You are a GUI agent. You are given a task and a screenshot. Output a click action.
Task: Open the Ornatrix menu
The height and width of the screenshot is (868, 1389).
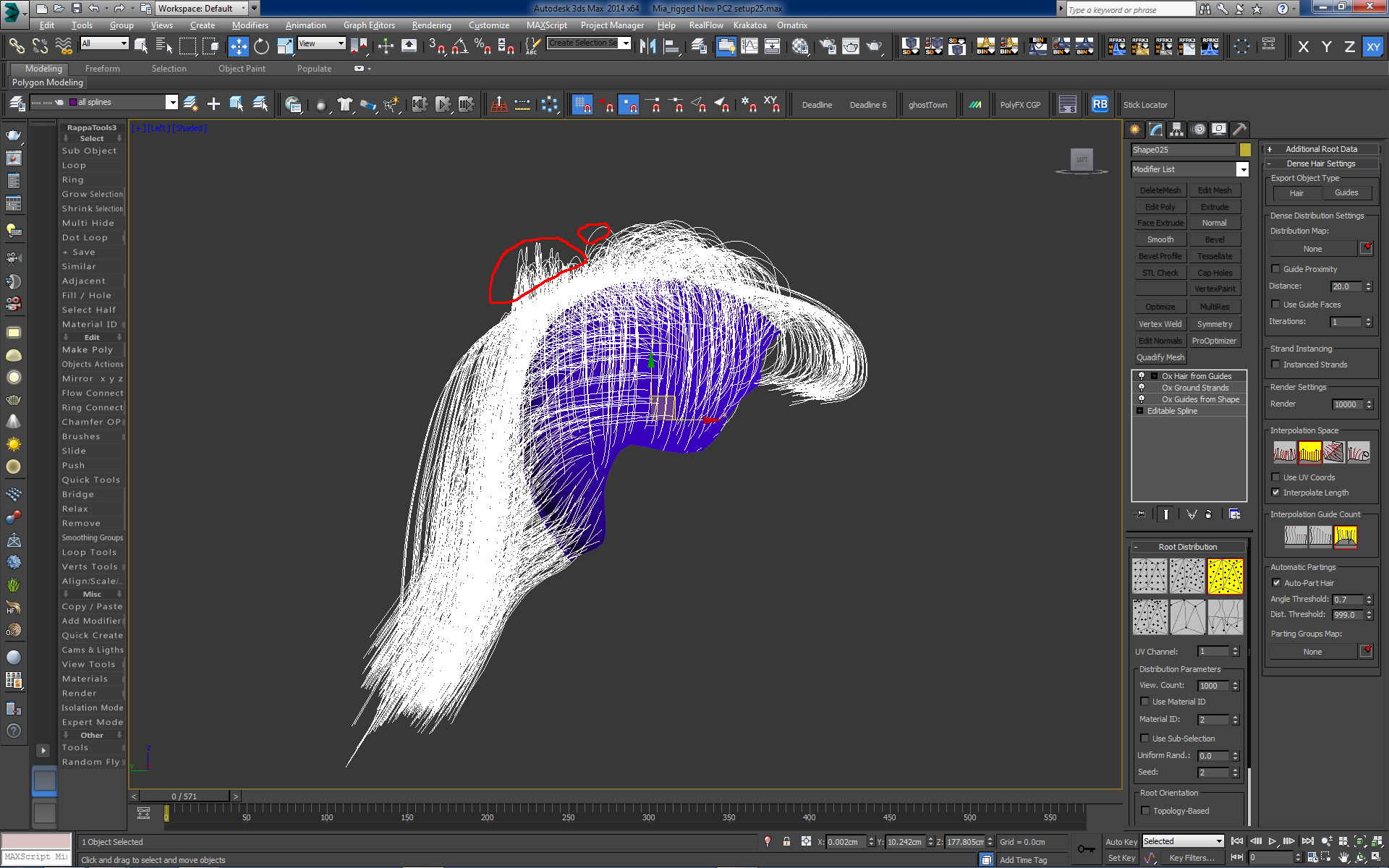pyautogui.click(x=791, y=25)
